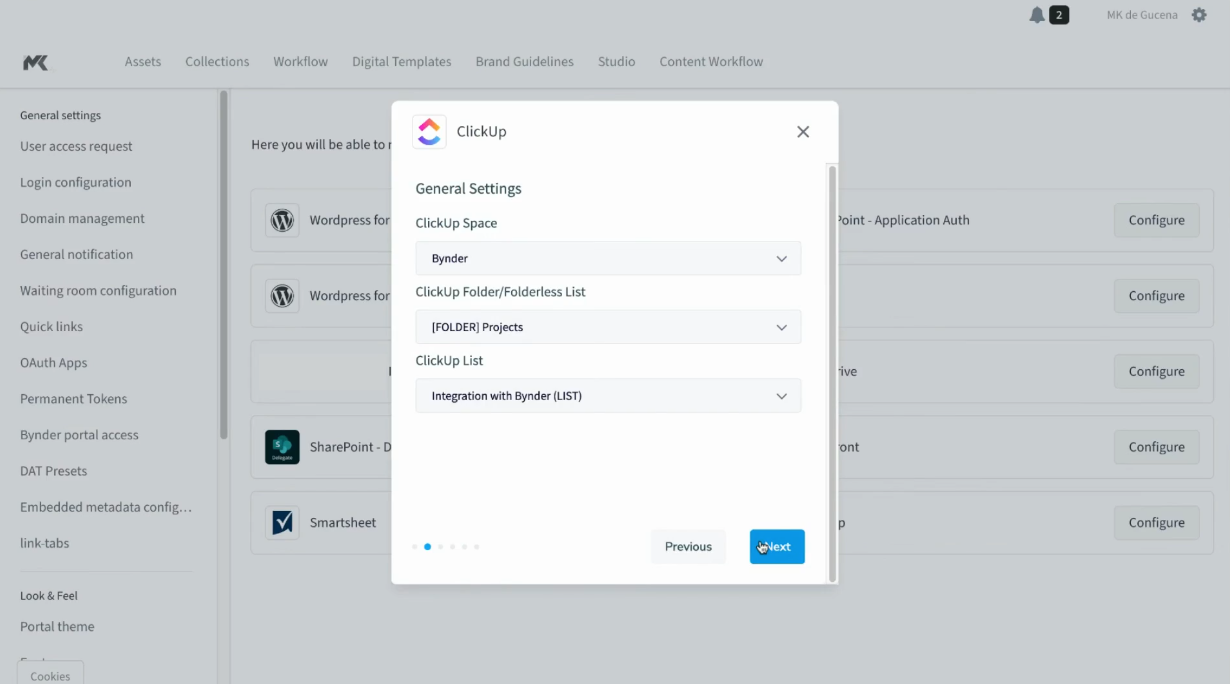Viewport: 1230px width, 684px height.
Task: Click the MK logo in header
Action: (35, 62)
